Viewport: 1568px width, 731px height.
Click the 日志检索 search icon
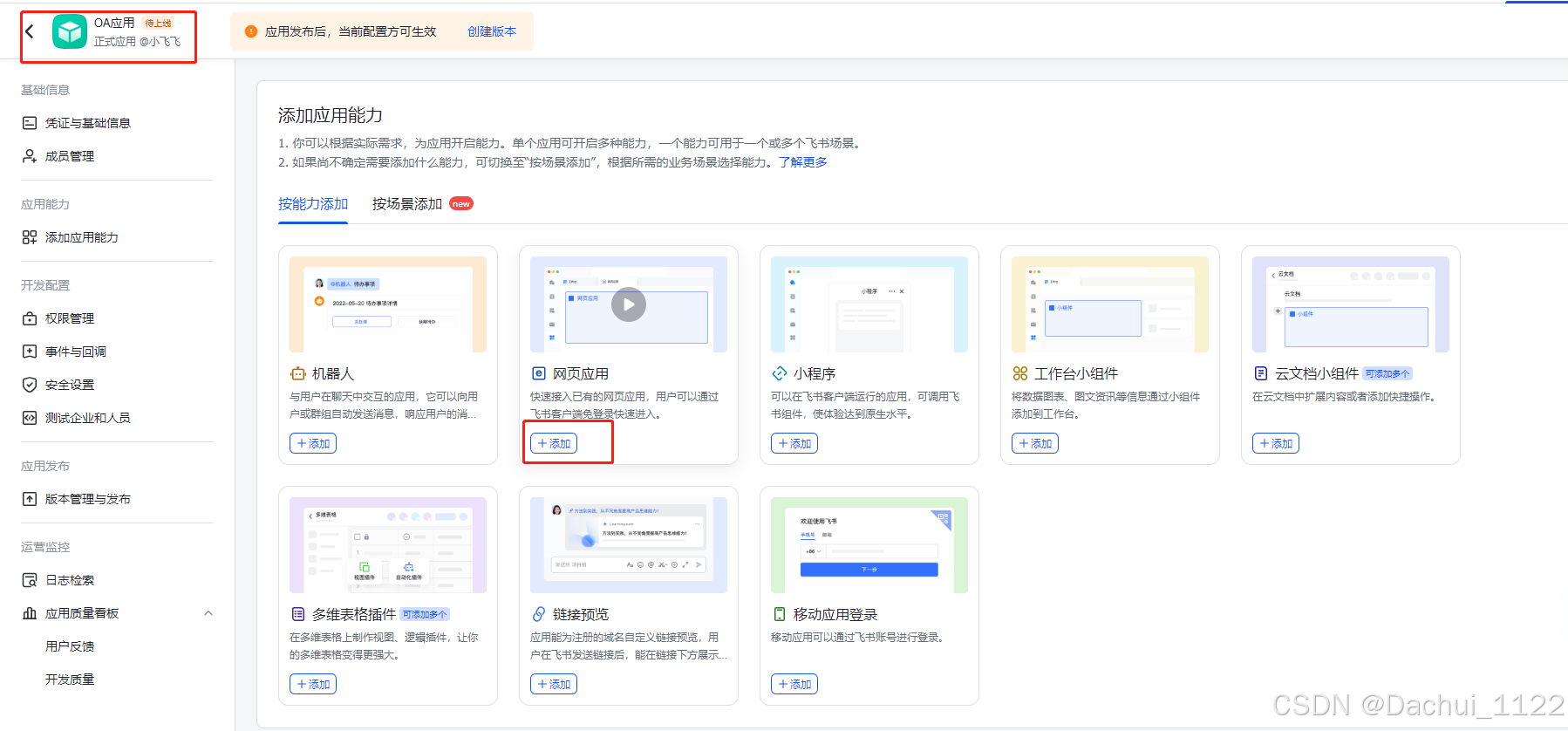click(x=30, y=580)
